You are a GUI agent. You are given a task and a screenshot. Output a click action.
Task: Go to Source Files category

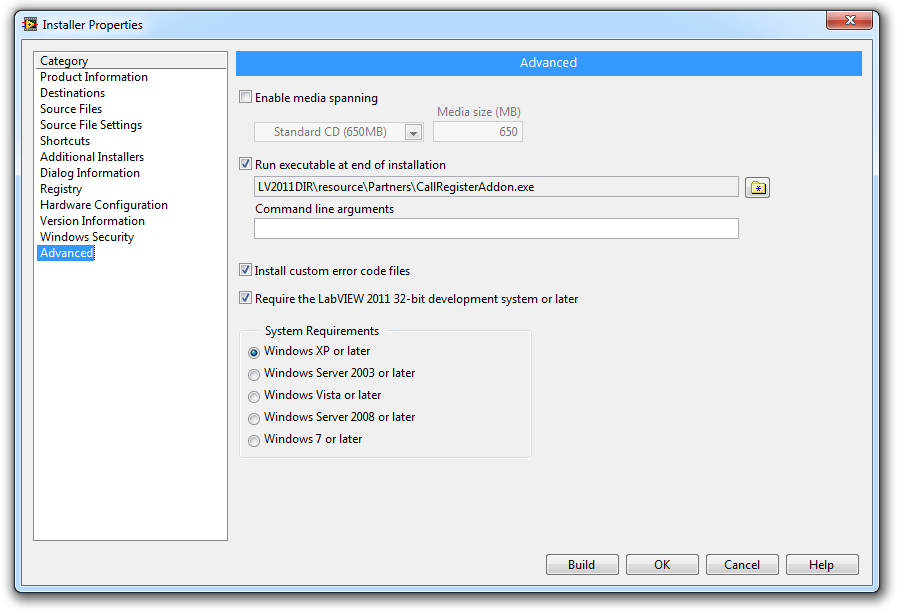click(x=72, y=110)
